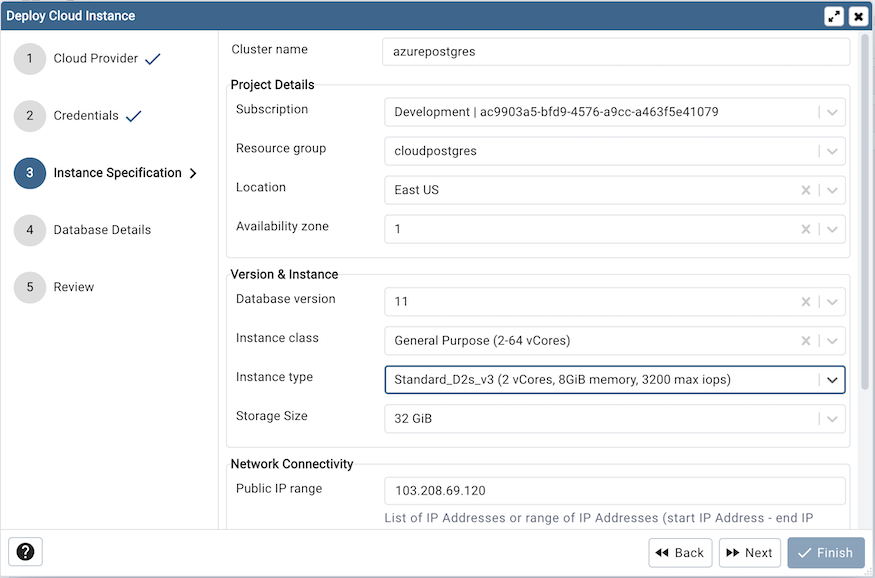Expand the Resource group dropdown
Viewport: 875px width, 578px height.
(x=831, y=150)
